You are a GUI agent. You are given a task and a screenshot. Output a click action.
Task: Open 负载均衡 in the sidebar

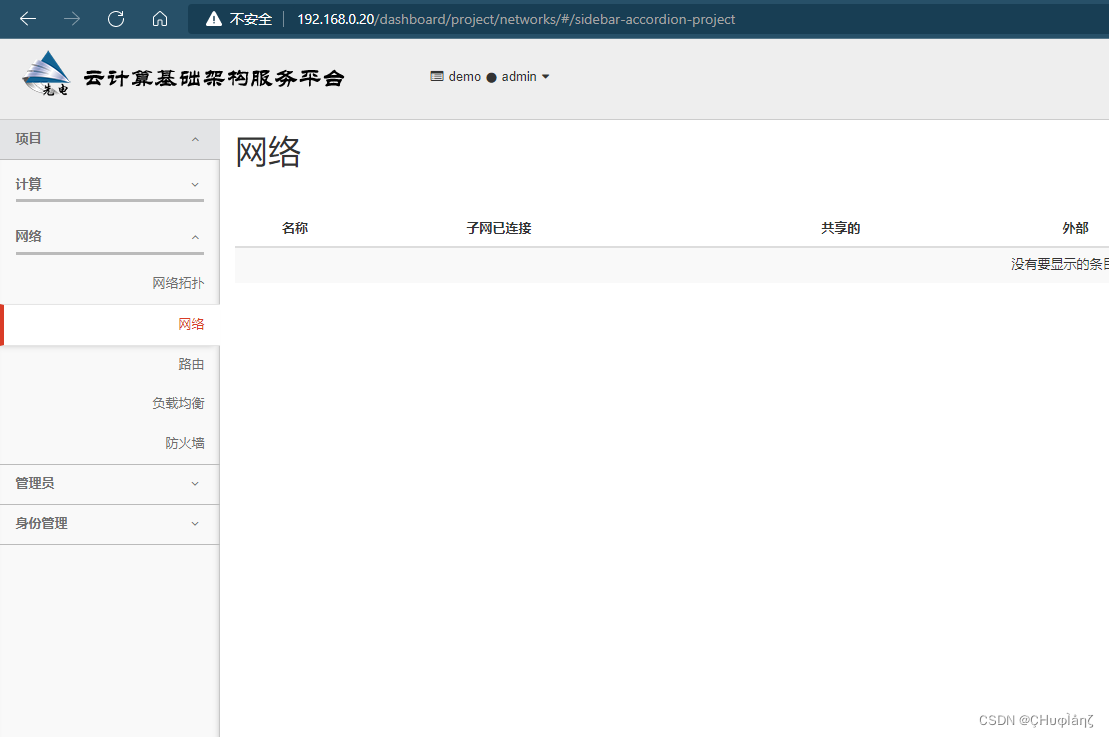[178, 403]
